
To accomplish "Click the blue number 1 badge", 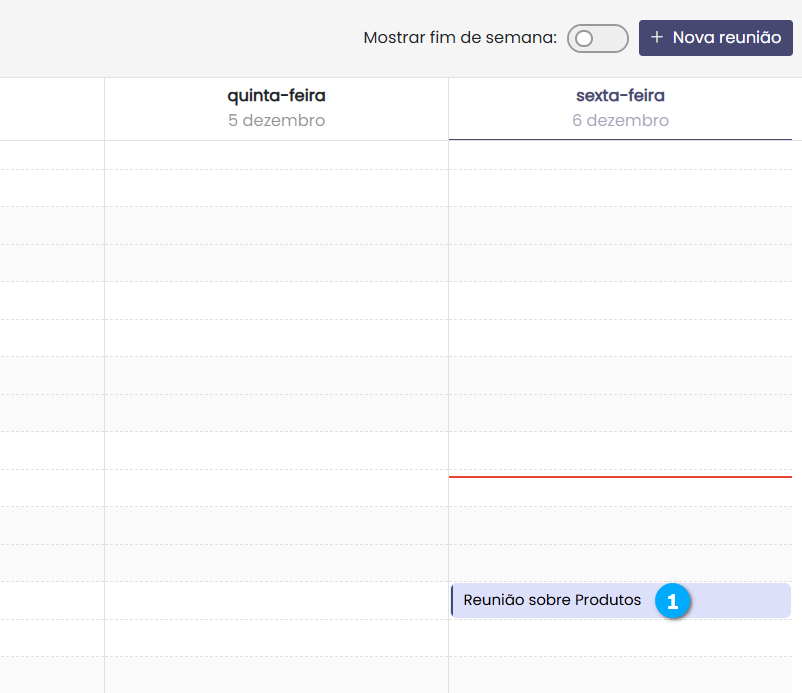I will (672, 601).
